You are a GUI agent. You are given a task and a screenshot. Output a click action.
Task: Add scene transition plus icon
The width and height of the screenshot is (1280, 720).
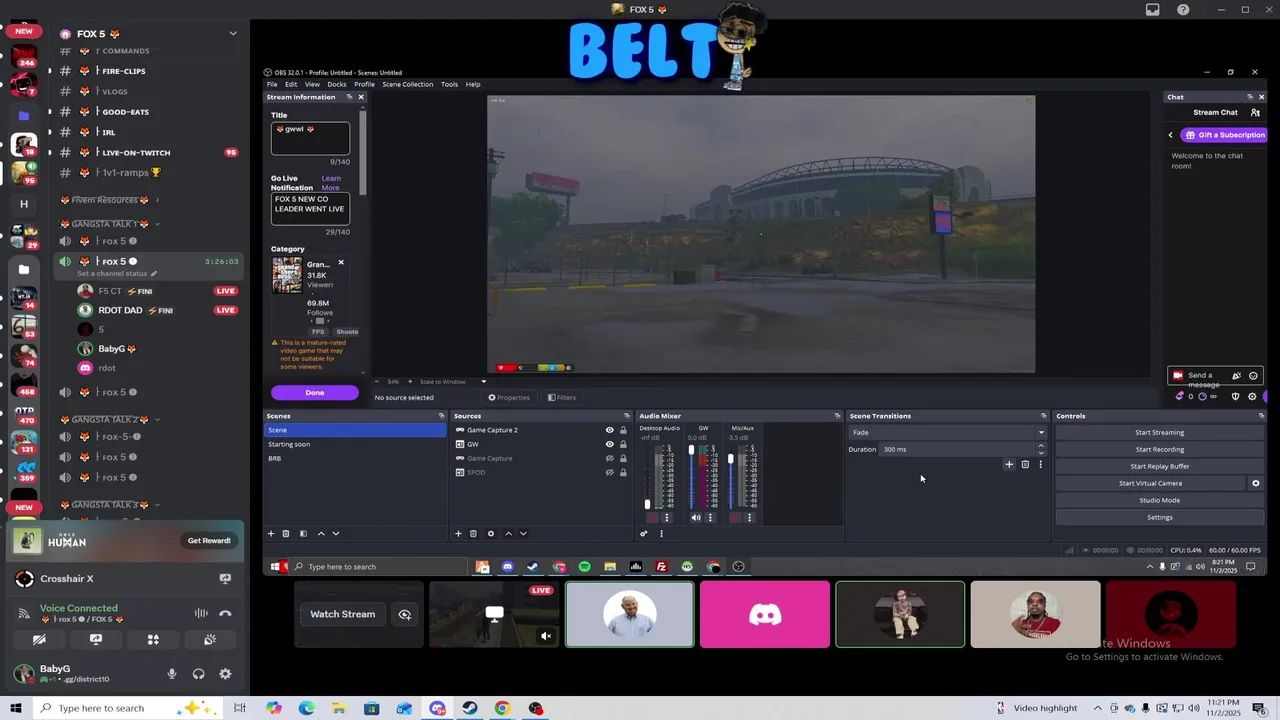[1009, 464]
